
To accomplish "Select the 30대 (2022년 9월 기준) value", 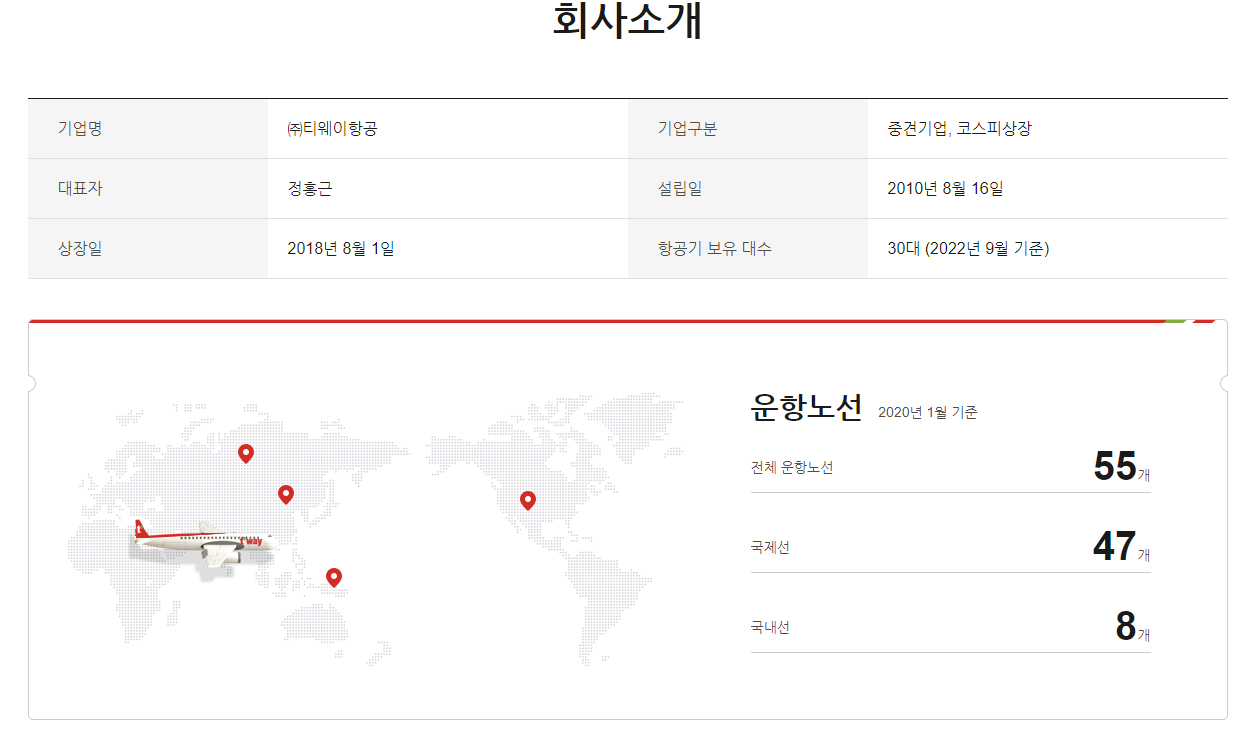I will (x=968, y=249).
